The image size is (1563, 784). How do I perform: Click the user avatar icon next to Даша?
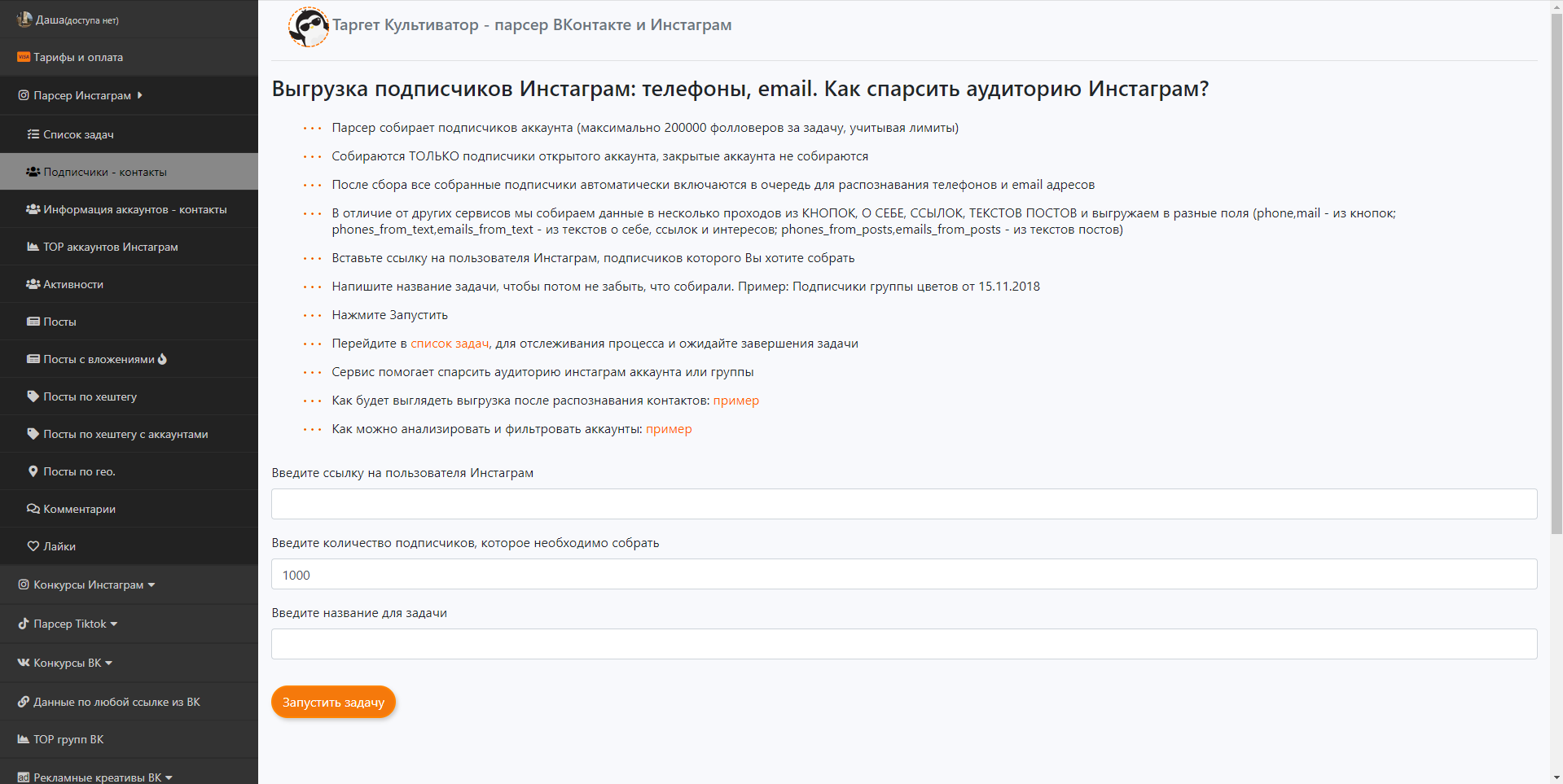(x=24, y=19)
